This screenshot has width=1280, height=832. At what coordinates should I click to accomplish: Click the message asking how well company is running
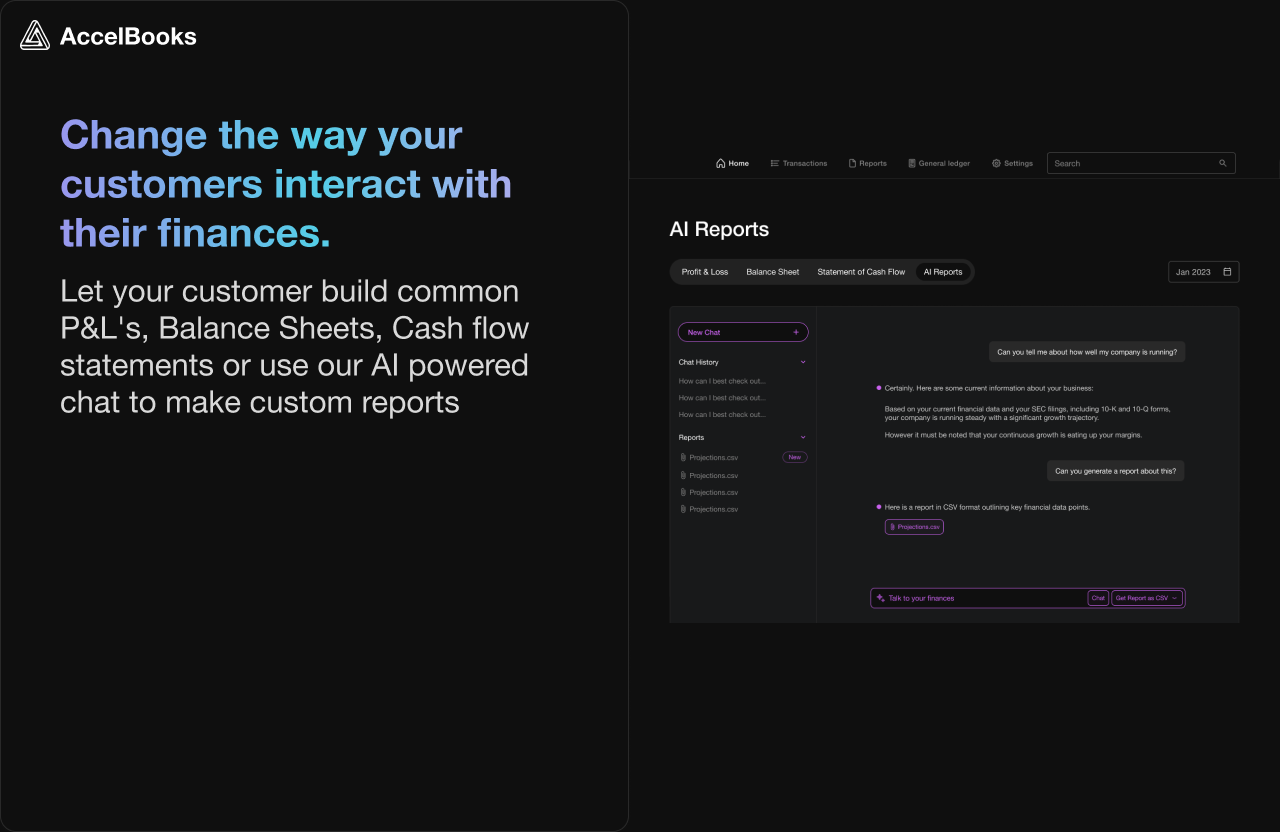1087,351
